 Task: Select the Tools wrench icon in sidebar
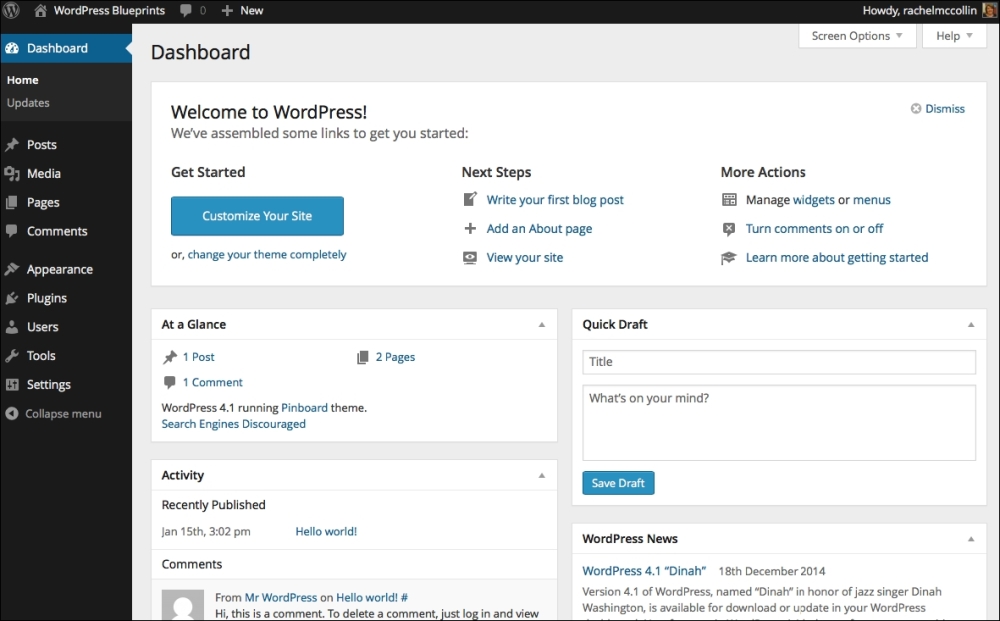point(12,356)
